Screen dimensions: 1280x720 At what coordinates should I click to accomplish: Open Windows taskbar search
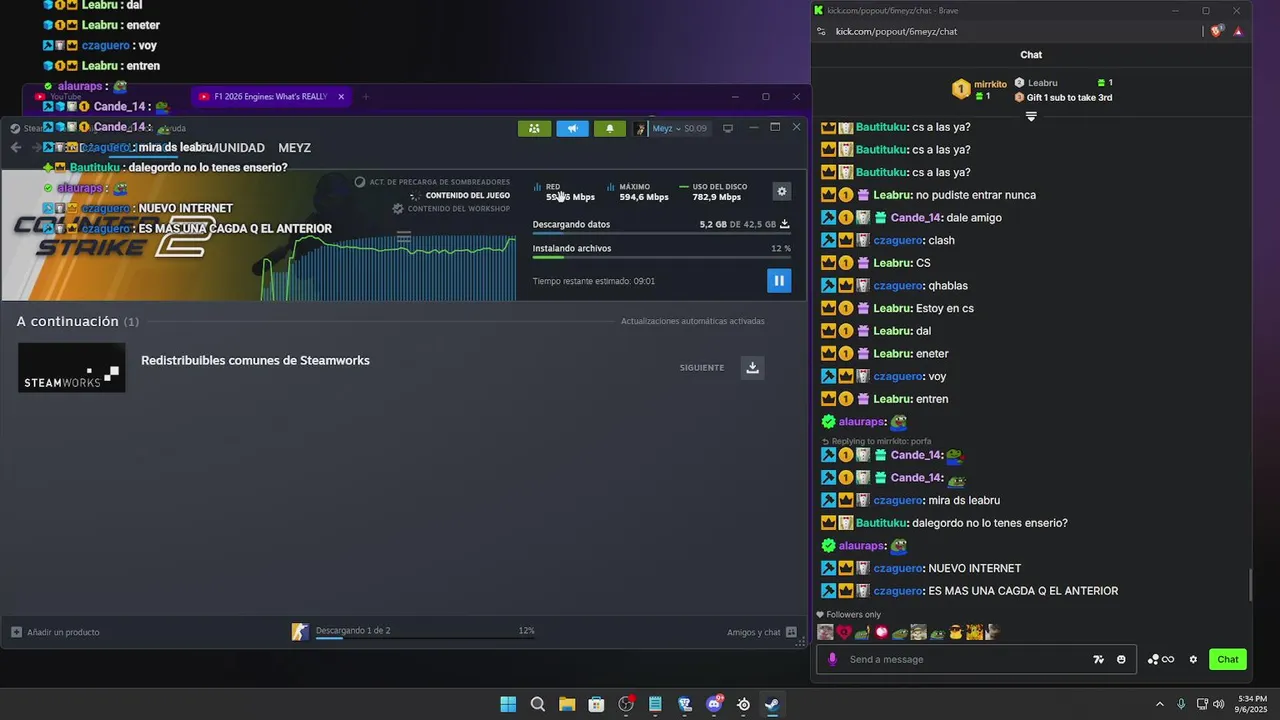pos(538,704)
